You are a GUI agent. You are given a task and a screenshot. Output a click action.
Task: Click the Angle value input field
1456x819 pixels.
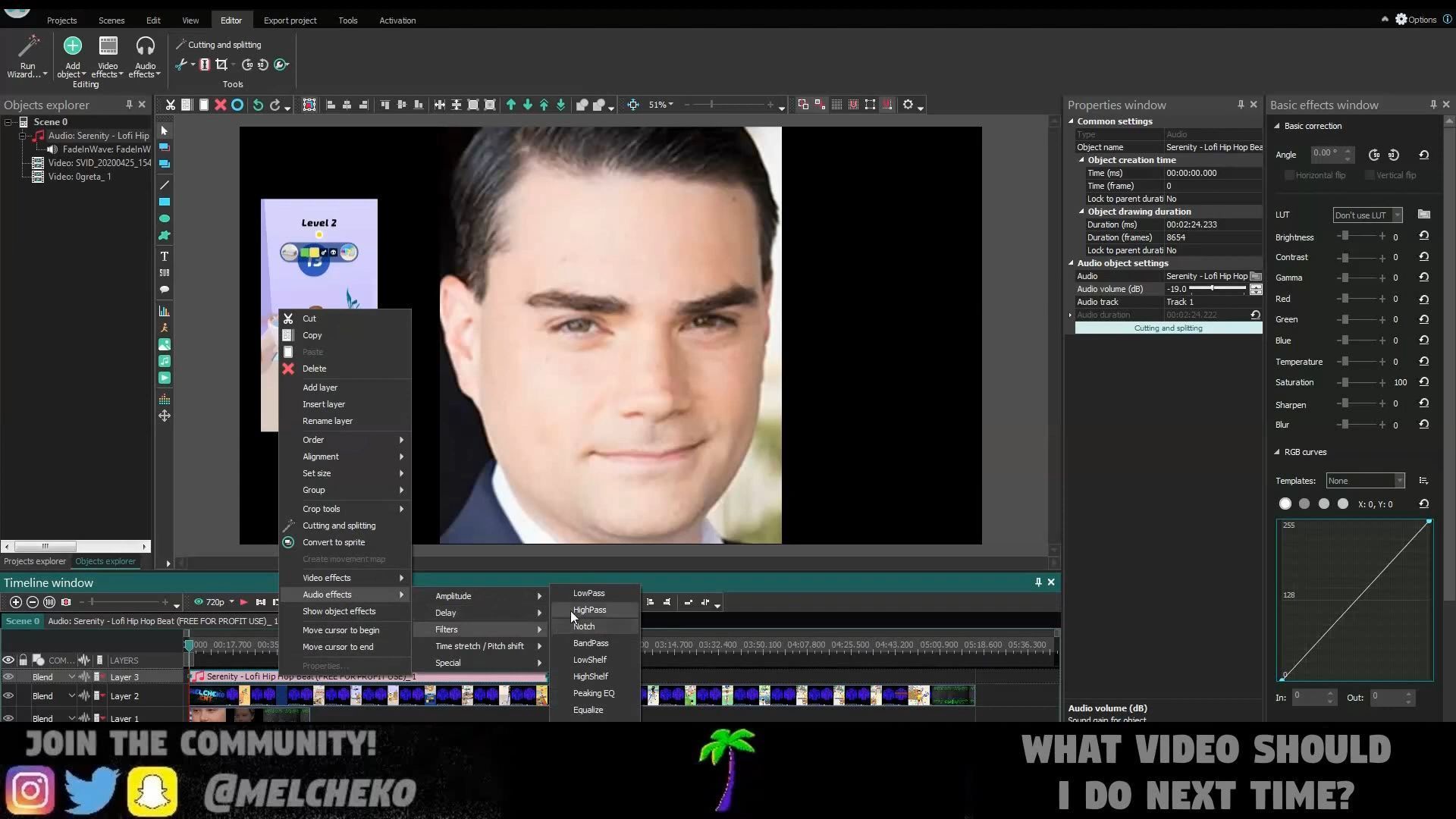pos(1327,154)
